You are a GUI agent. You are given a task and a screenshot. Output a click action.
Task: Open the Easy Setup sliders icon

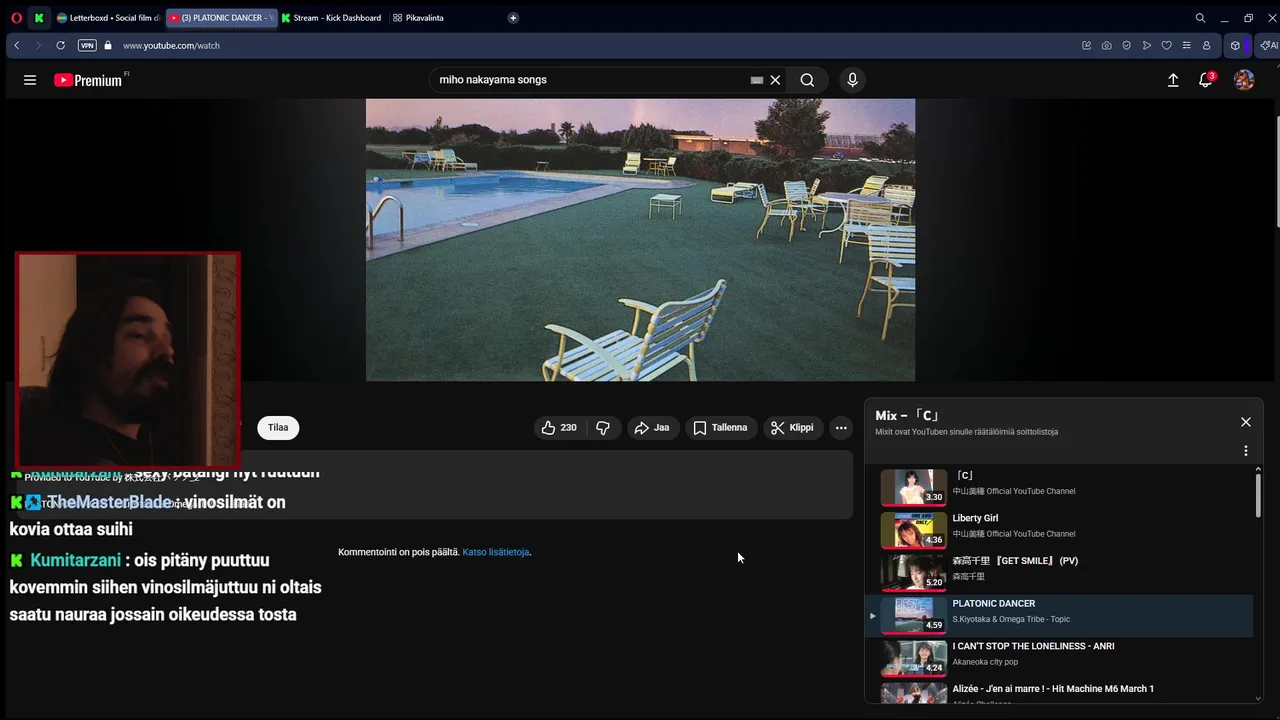tap(1186, 45)
